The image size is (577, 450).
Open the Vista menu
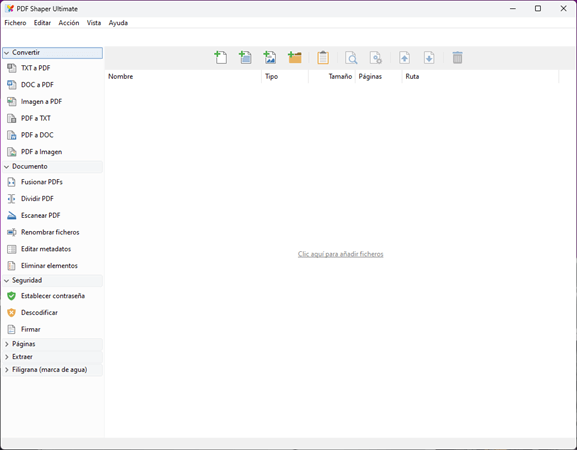(x=94, y=23)
